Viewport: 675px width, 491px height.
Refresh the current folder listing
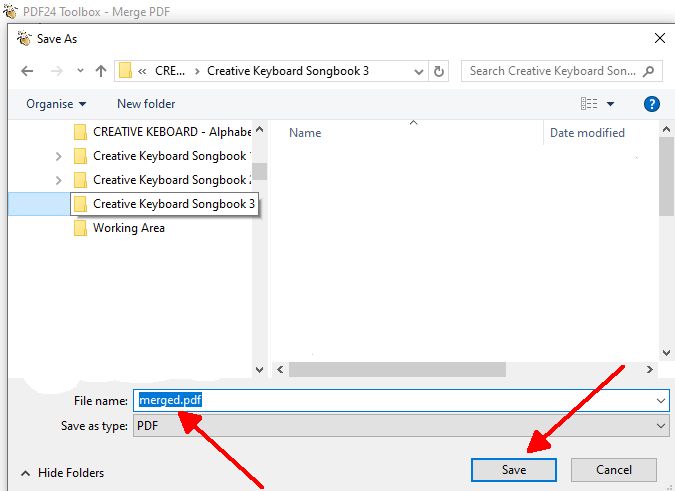point(439,71)
